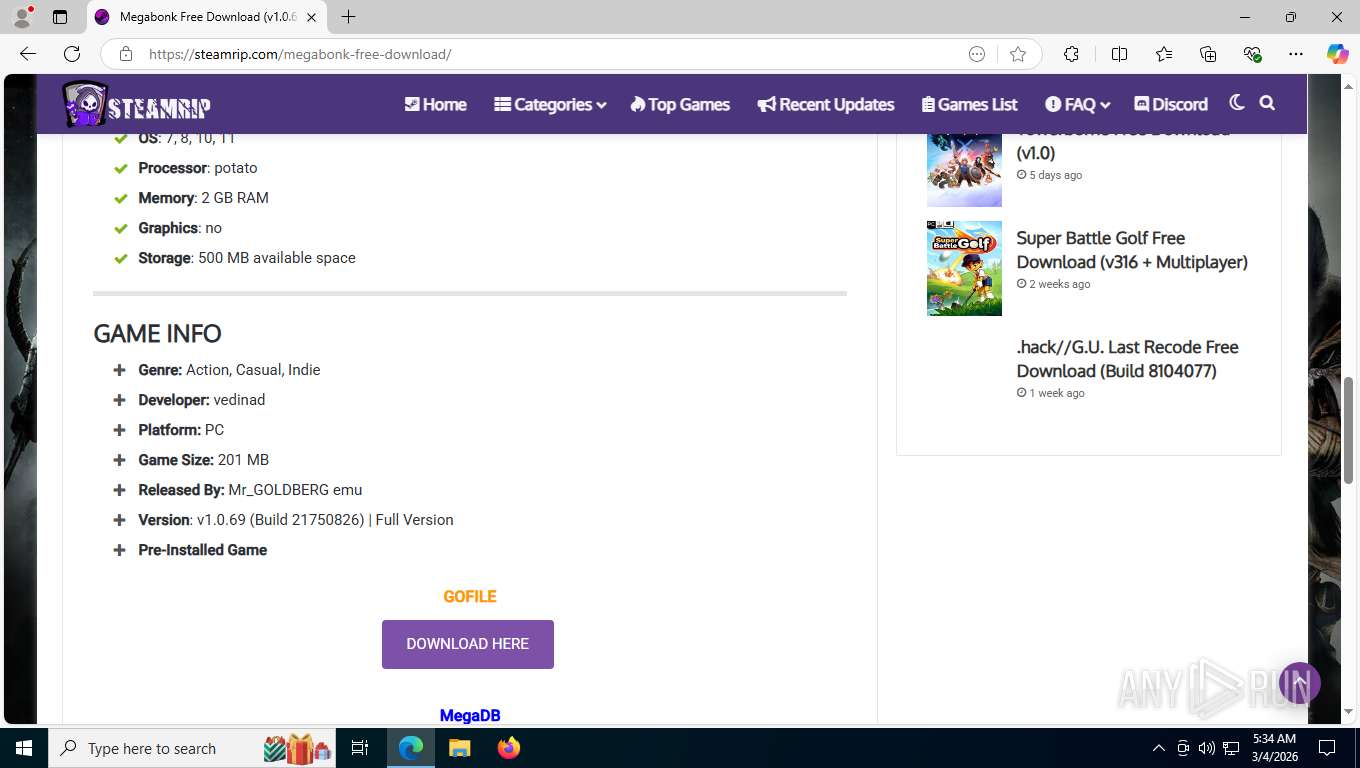Open a new browser tab
This screenshot has width=1360, height=768.
(x=348, y=17)
